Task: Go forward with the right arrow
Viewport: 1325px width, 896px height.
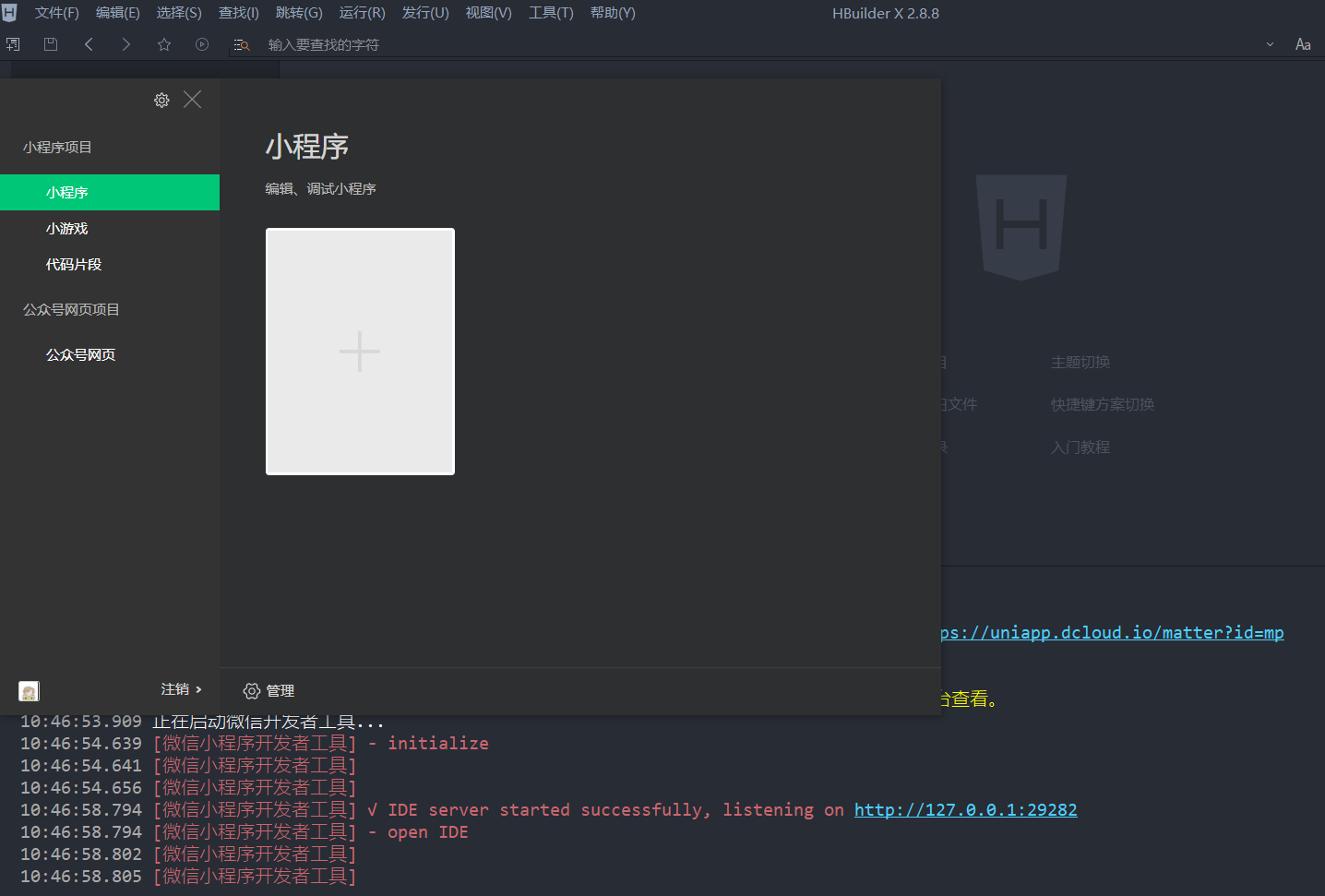Action: pos(125,44)
